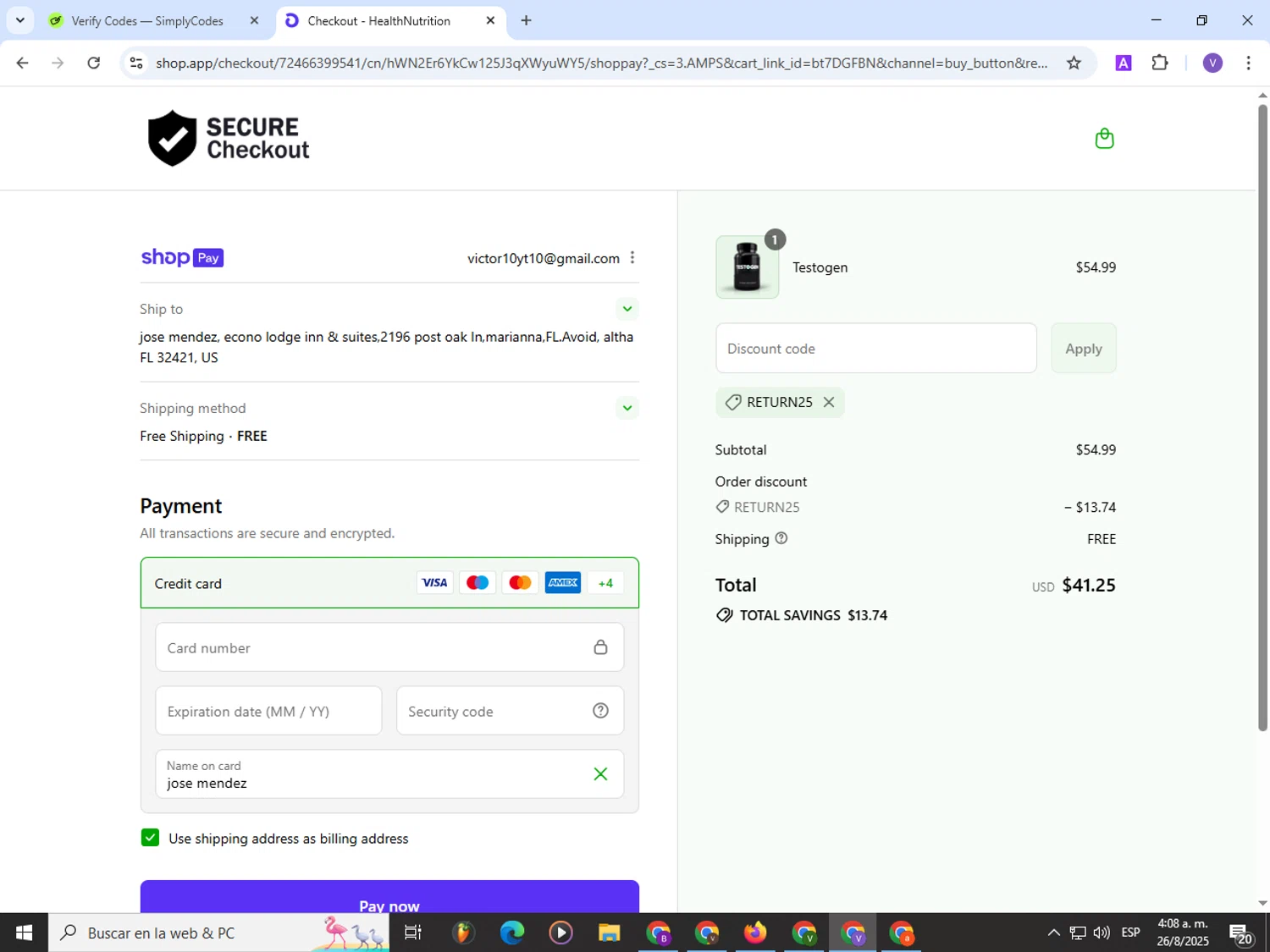Remove the RETURN25 discount code tag
This screenshot has width=1270, height=952.
[829, 402]
